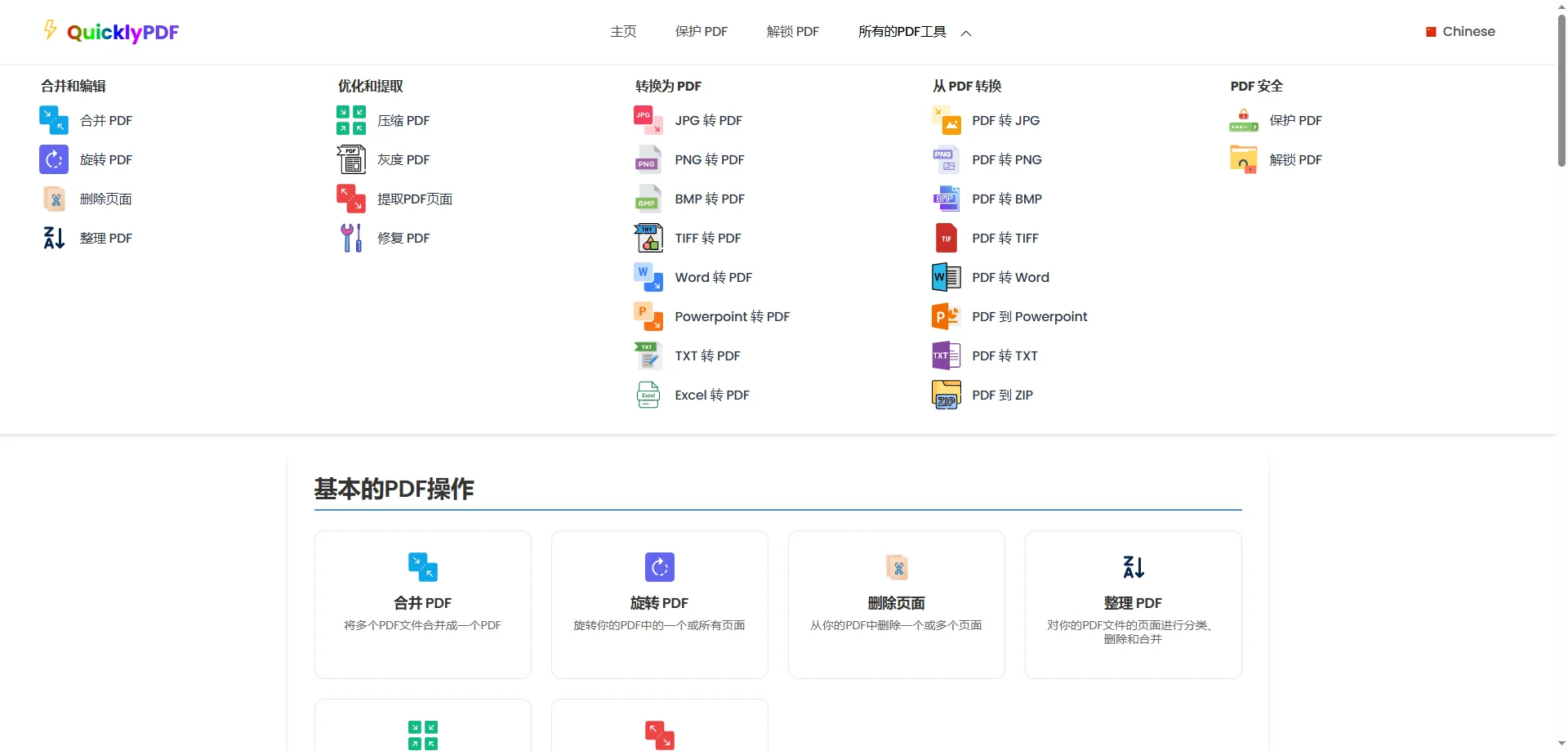
Task: Click the PDF 转 TIFF icon
Action: click(x=946, y=238)
